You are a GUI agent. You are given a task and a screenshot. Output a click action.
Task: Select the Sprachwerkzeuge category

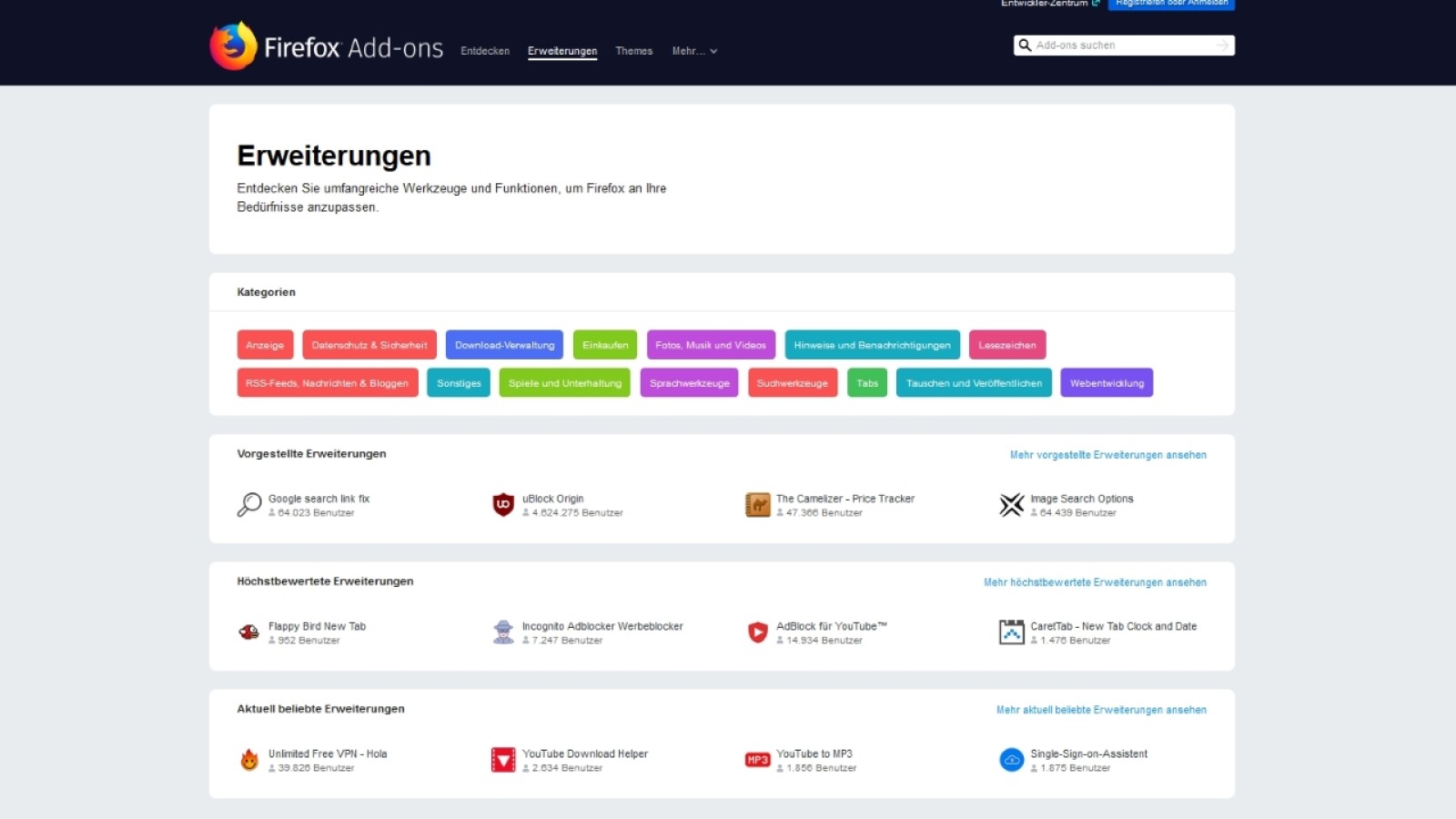coord(690,383)
